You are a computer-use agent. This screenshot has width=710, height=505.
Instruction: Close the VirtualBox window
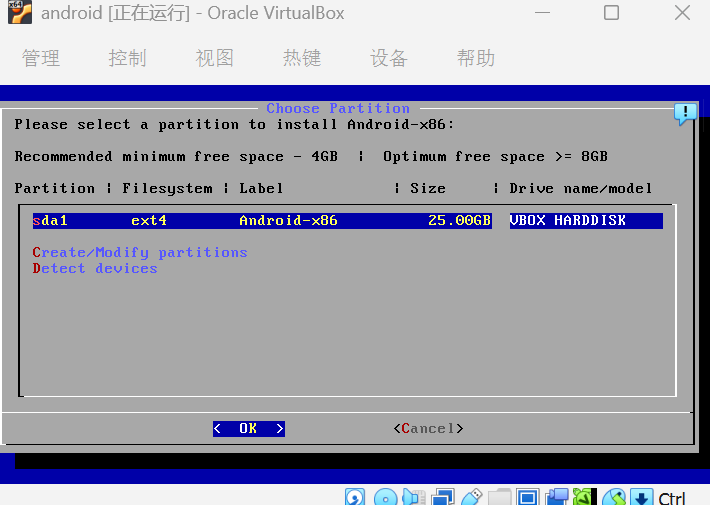tap(682, 13)
